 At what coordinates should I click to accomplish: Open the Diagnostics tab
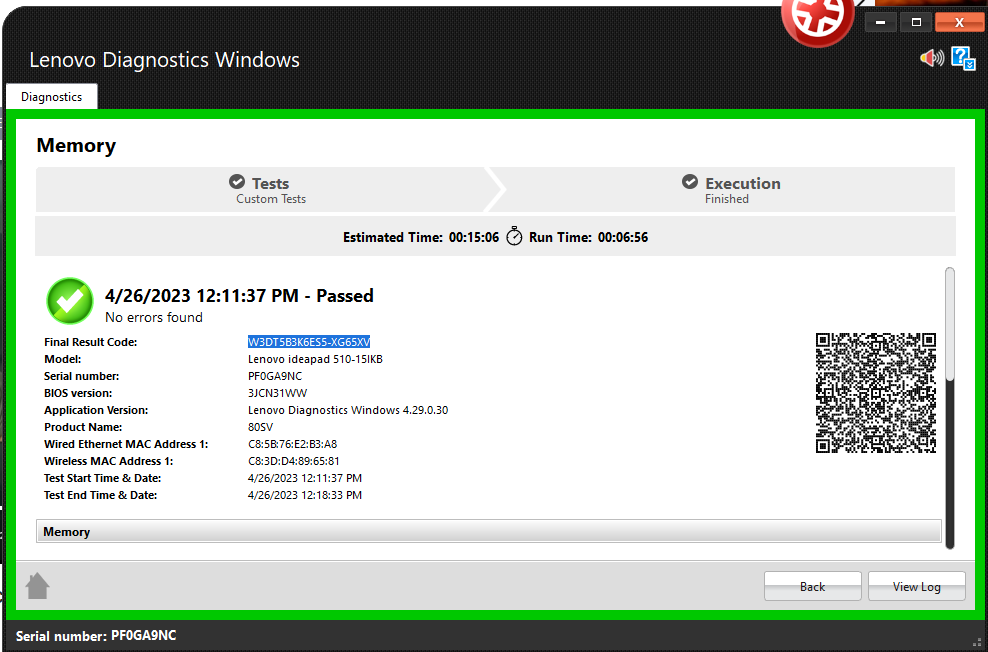coord(52,96)
